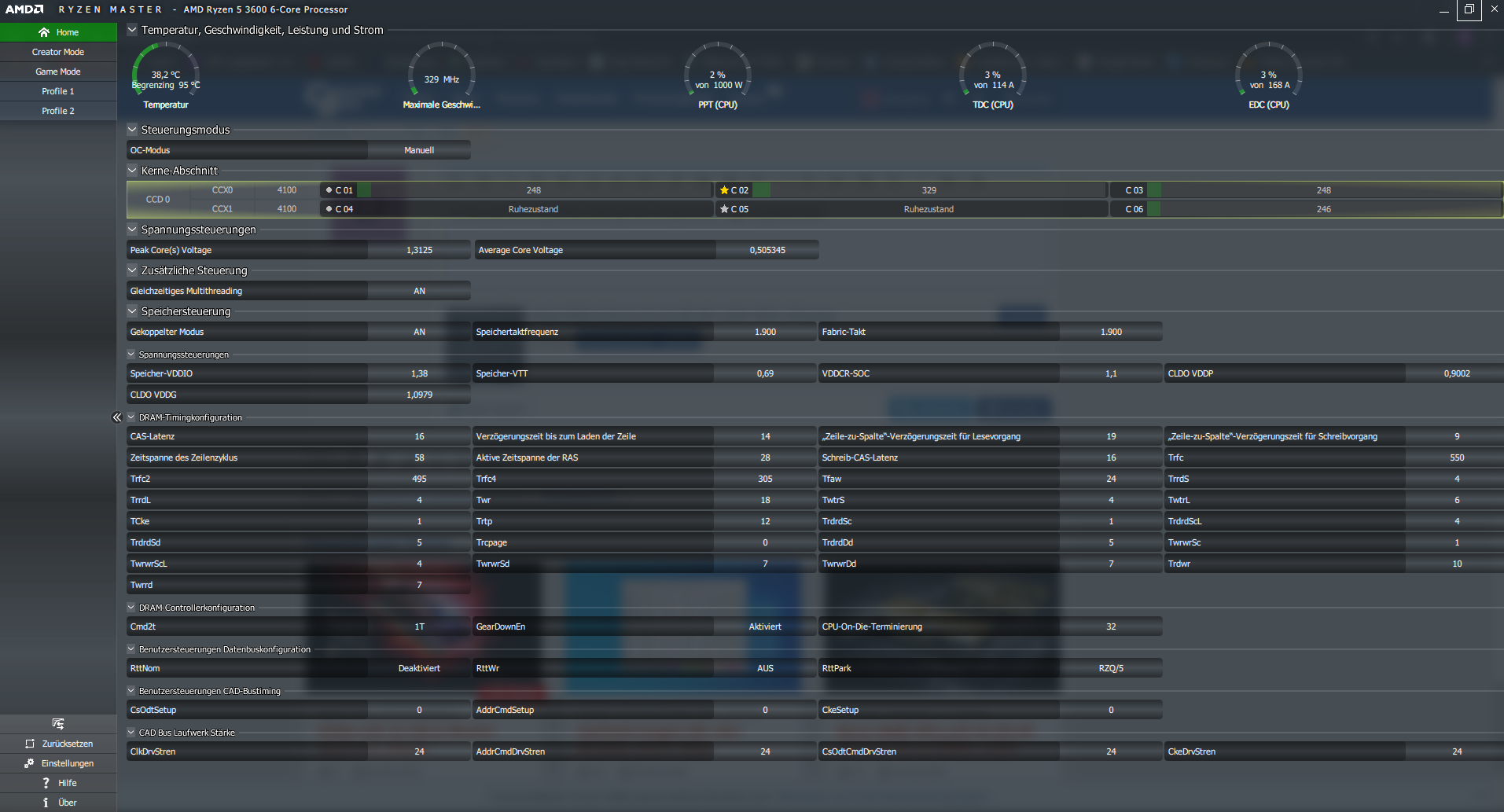The height and width of the screenshot is (812, 1504).
Task: Click core C 03 frequency bar
Action: (x=1325, y=190)
